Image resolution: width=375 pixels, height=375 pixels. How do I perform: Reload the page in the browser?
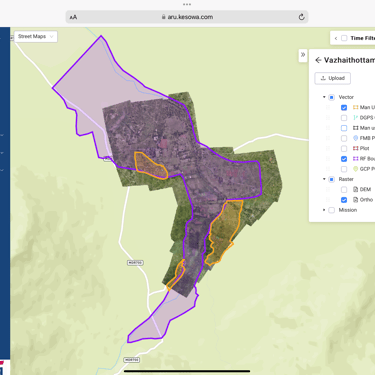(301, 17)
